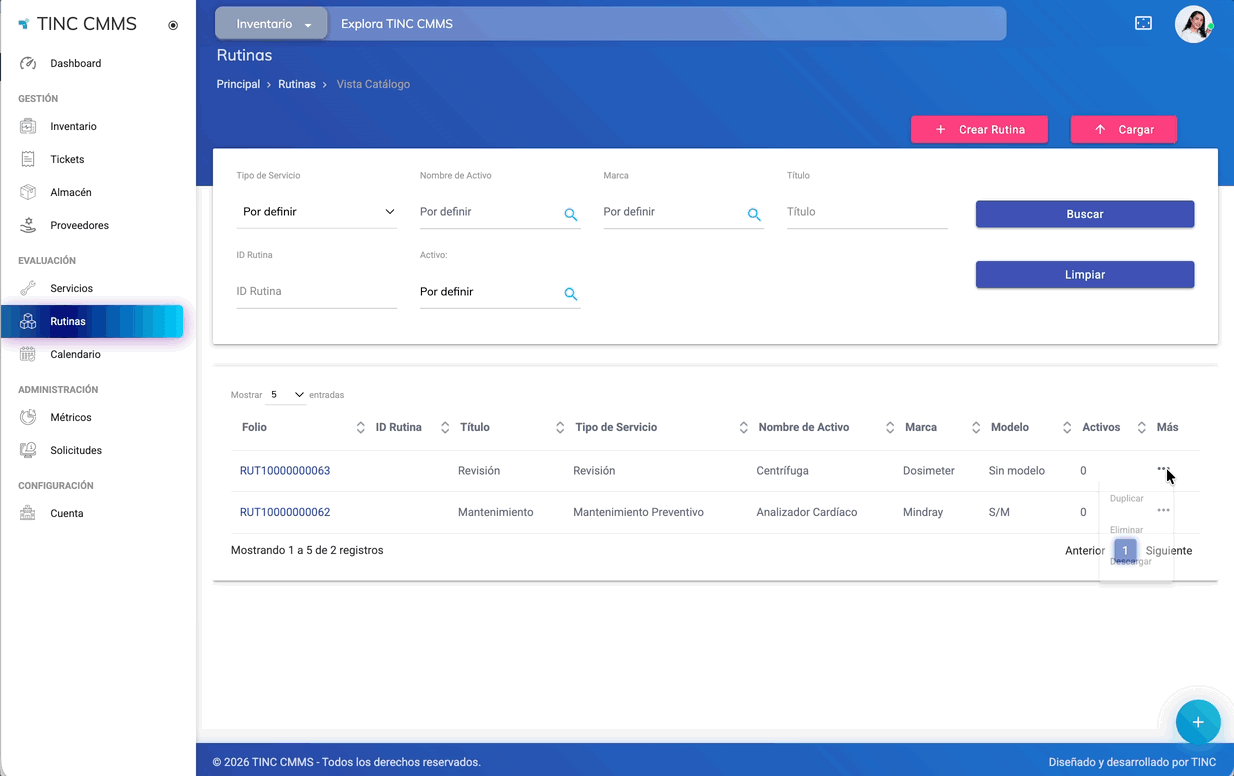Change the Mostrar entries count dropdown
Viewport: 1234px width, 776px height.
pyautogui.click(x=287, y=395)
